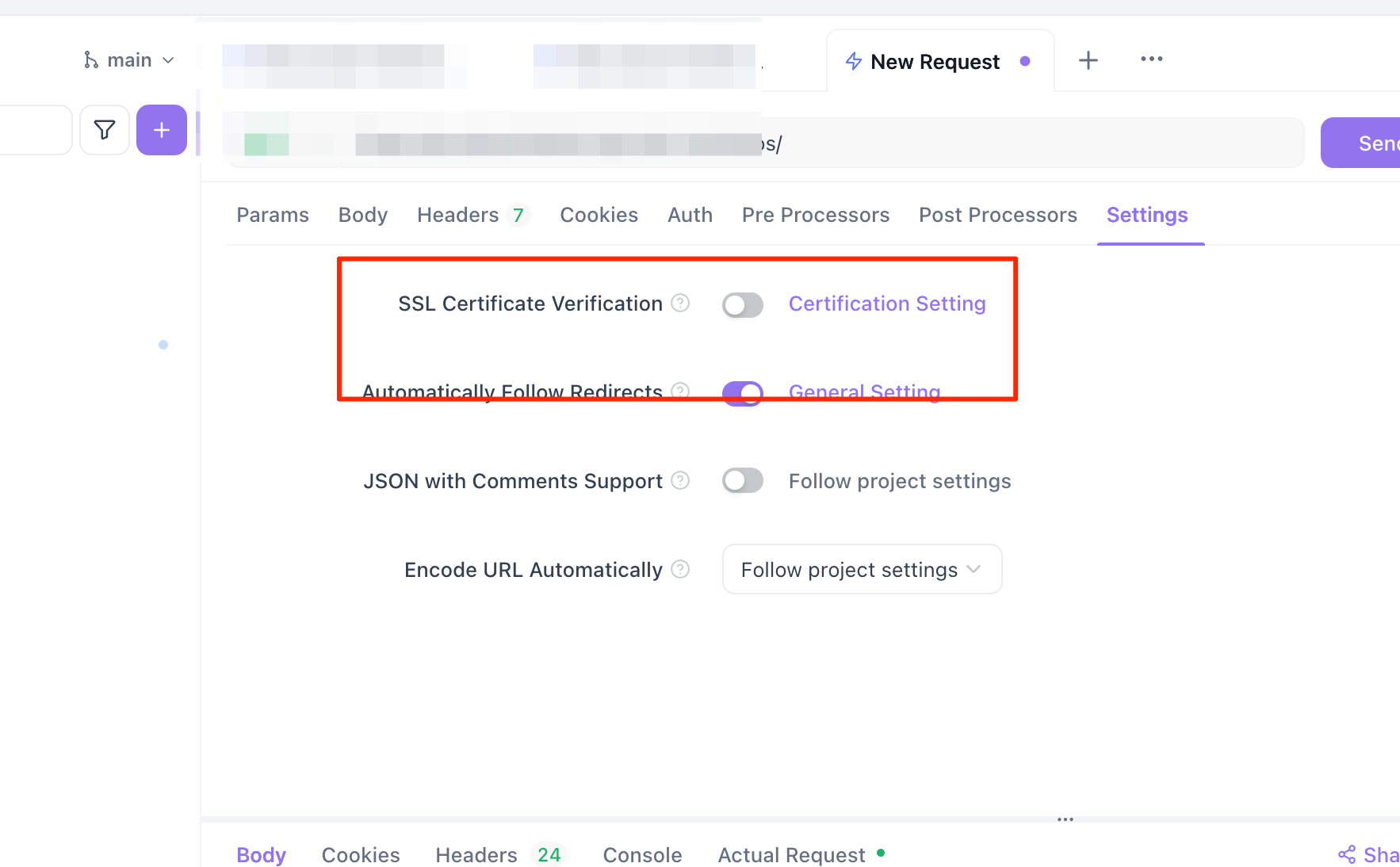Click the lightning icon on New Request tab

(853, 61)
